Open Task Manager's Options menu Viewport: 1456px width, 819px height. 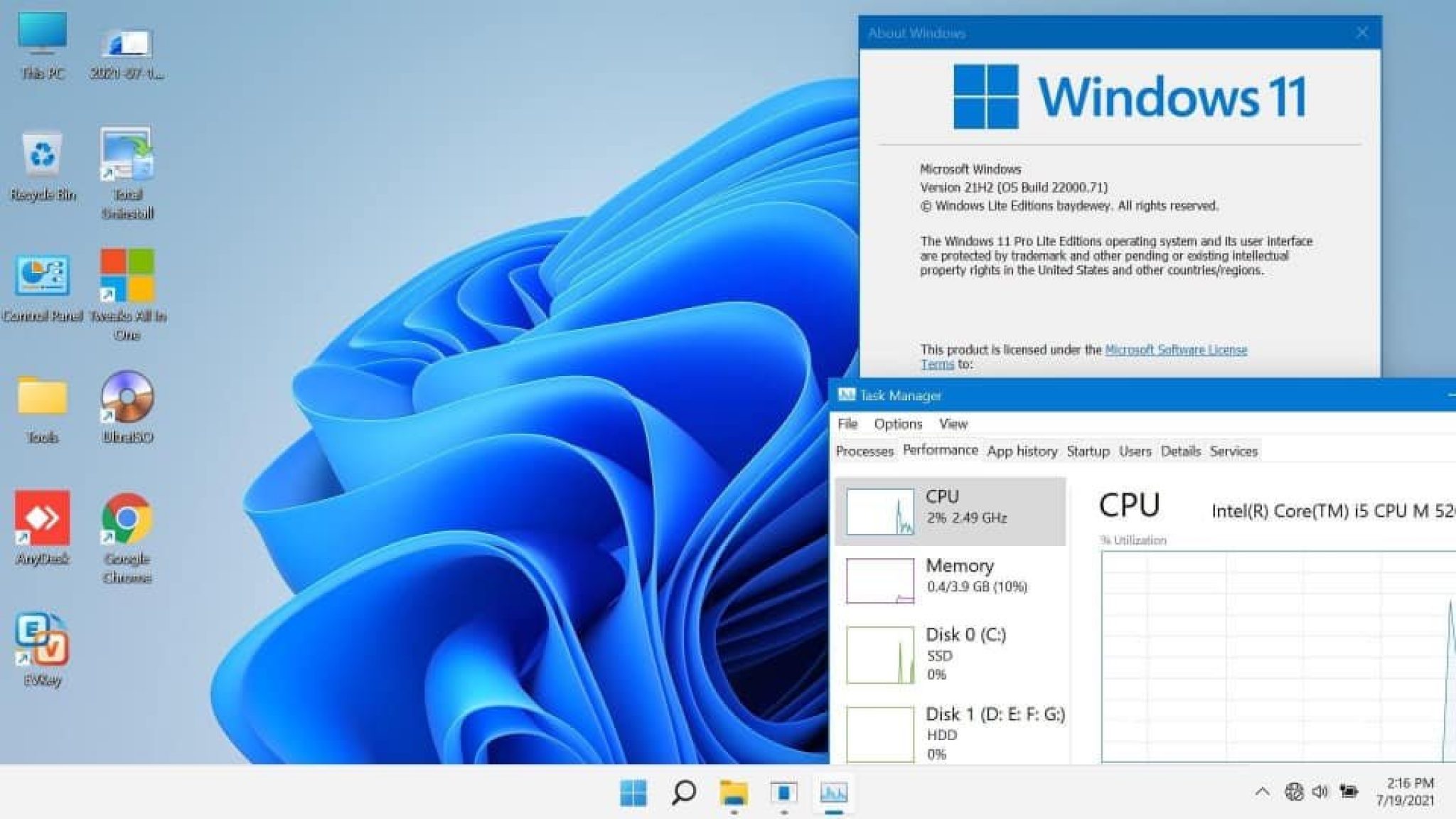click(898, 424)
